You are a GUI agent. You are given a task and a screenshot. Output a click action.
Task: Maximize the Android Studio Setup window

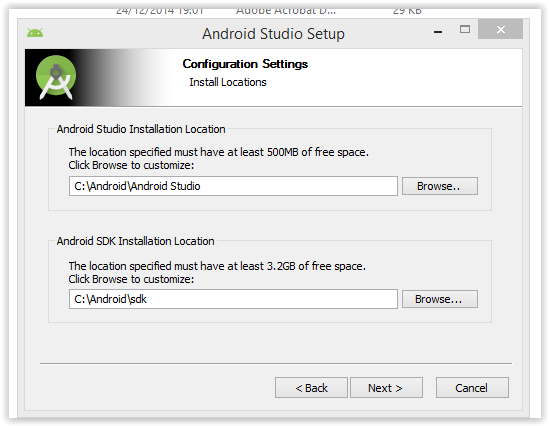[x=465, y=29]
